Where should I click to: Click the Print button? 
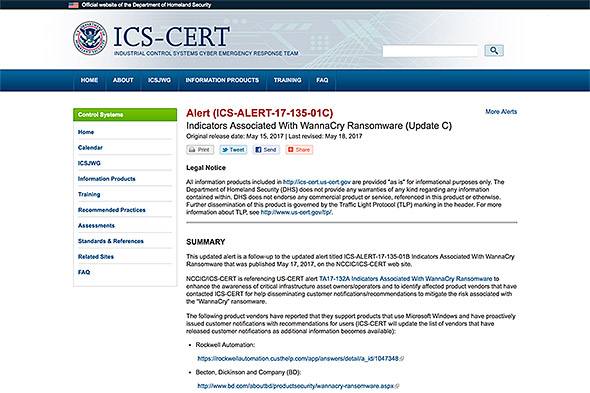tap(200, 150)
